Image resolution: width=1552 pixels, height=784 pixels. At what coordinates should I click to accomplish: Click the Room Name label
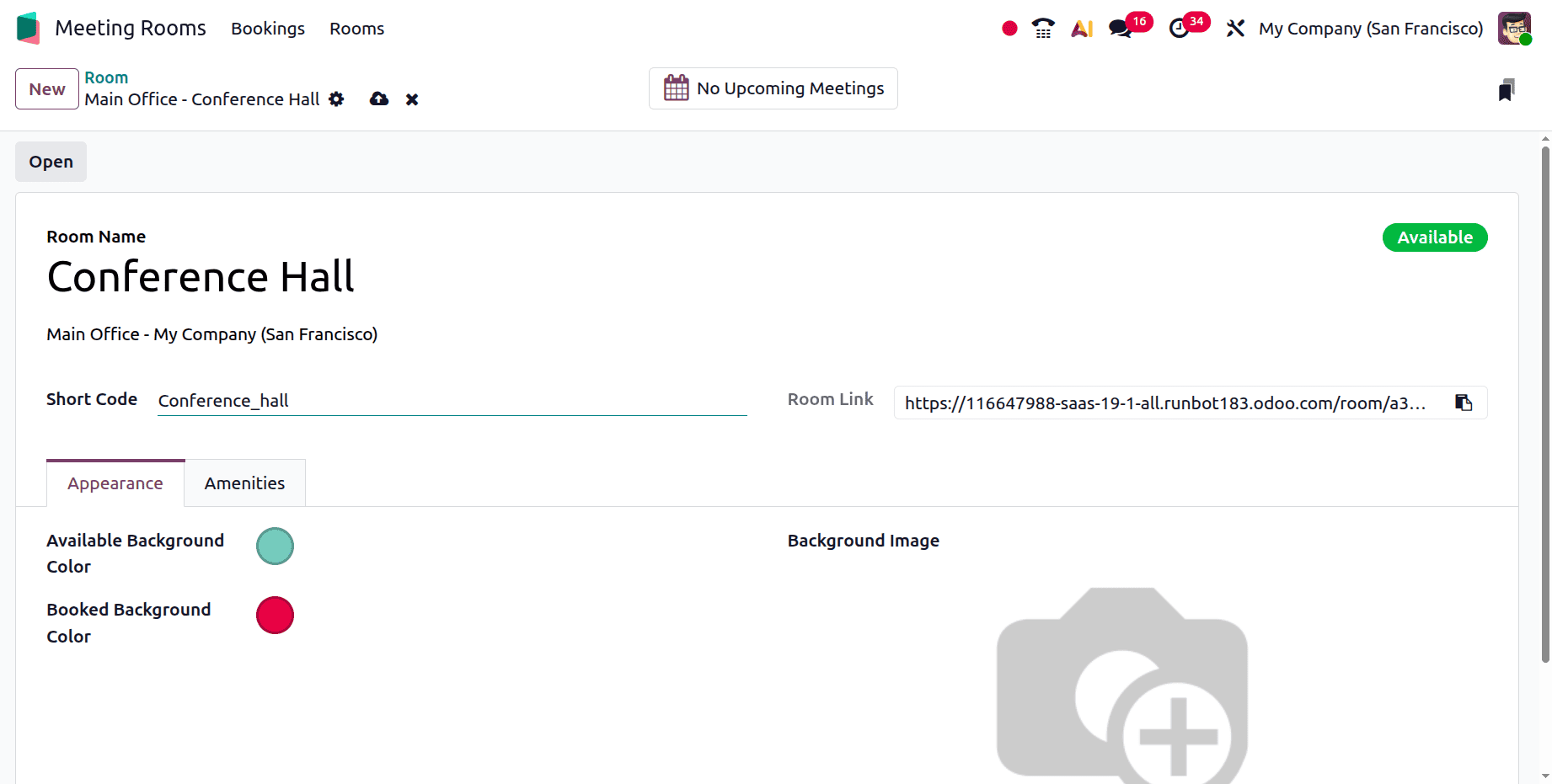point(96,237)
